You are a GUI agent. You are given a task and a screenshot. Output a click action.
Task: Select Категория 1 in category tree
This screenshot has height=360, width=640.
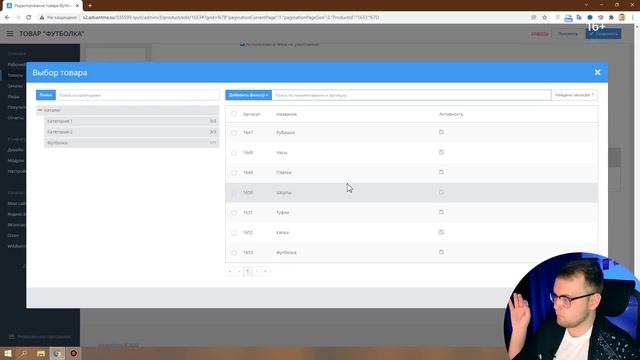click(131, 121)
